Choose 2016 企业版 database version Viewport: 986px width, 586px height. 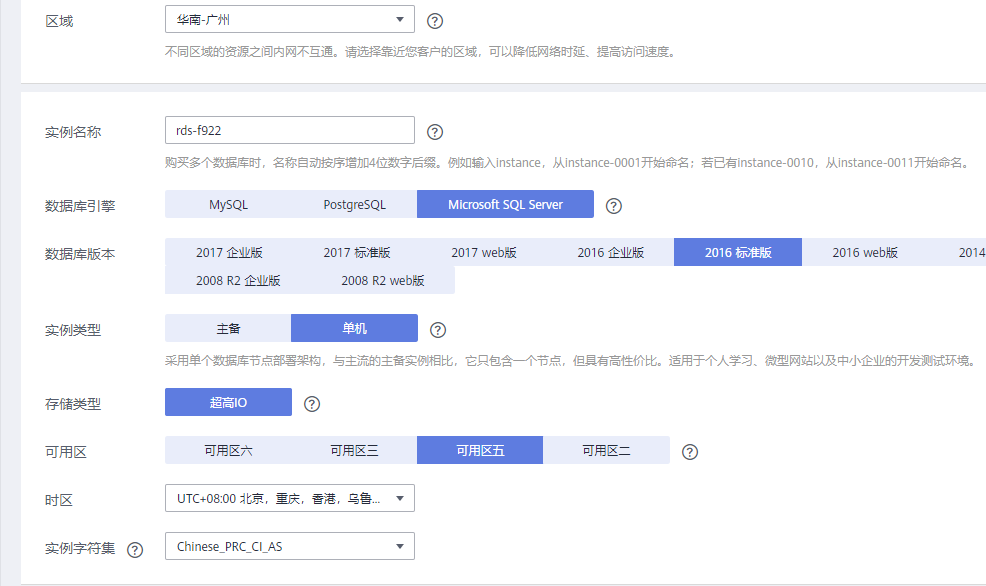611,252
